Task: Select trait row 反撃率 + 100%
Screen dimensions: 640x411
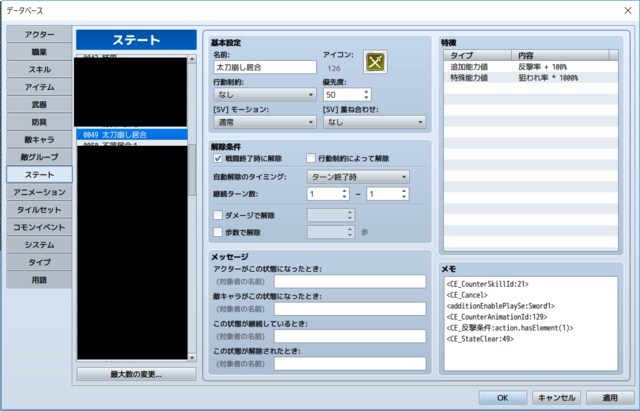Action: coord(531,67)
